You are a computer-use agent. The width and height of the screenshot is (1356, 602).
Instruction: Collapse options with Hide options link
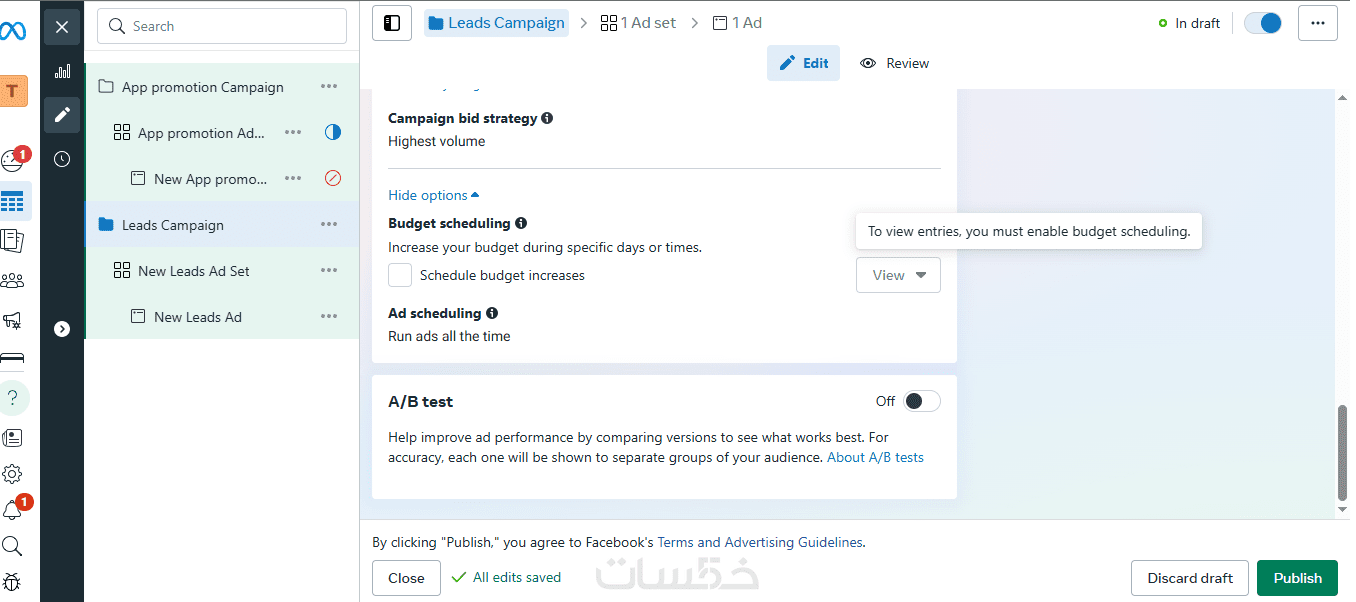(433, 195)
